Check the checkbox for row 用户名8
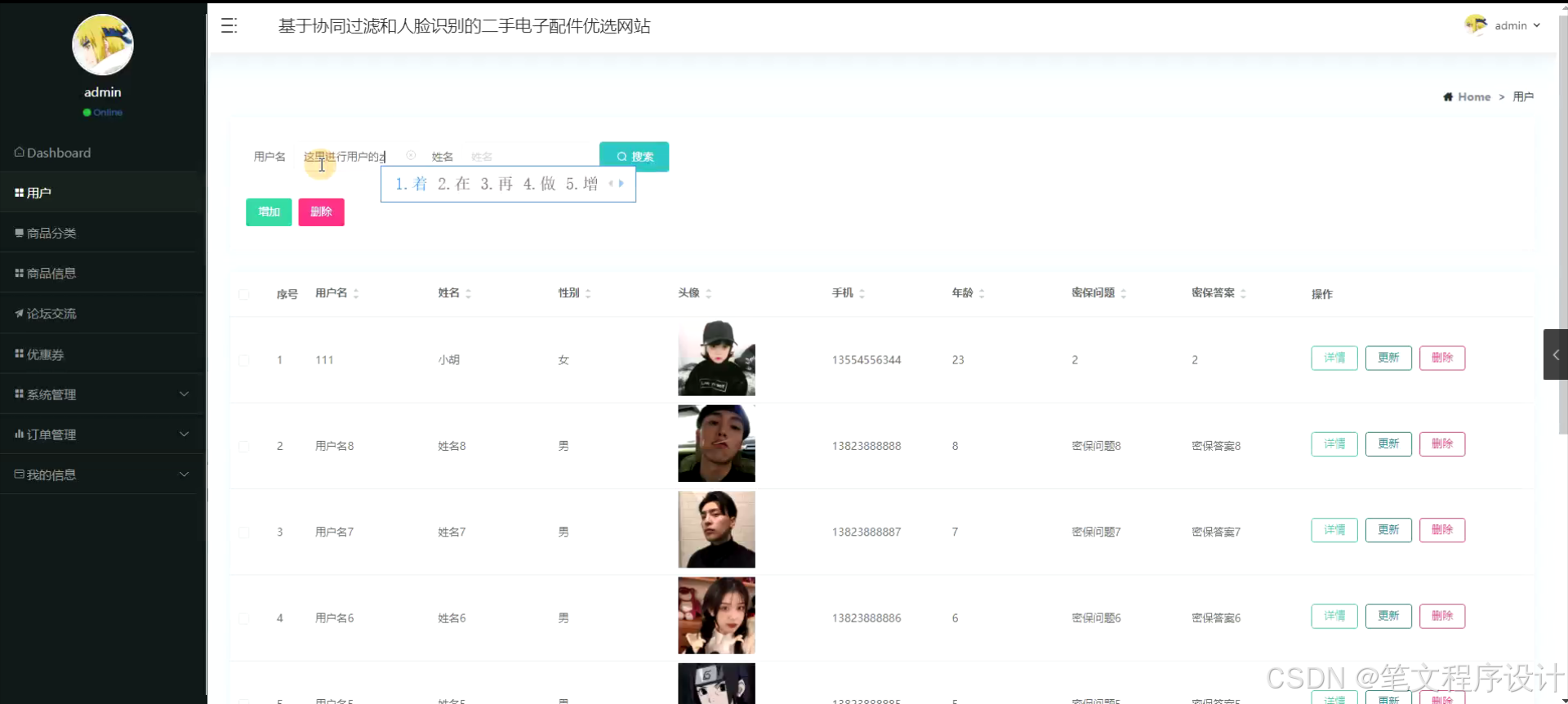The width and height of the screenshot is (1568, 704). tap(243, 447)
